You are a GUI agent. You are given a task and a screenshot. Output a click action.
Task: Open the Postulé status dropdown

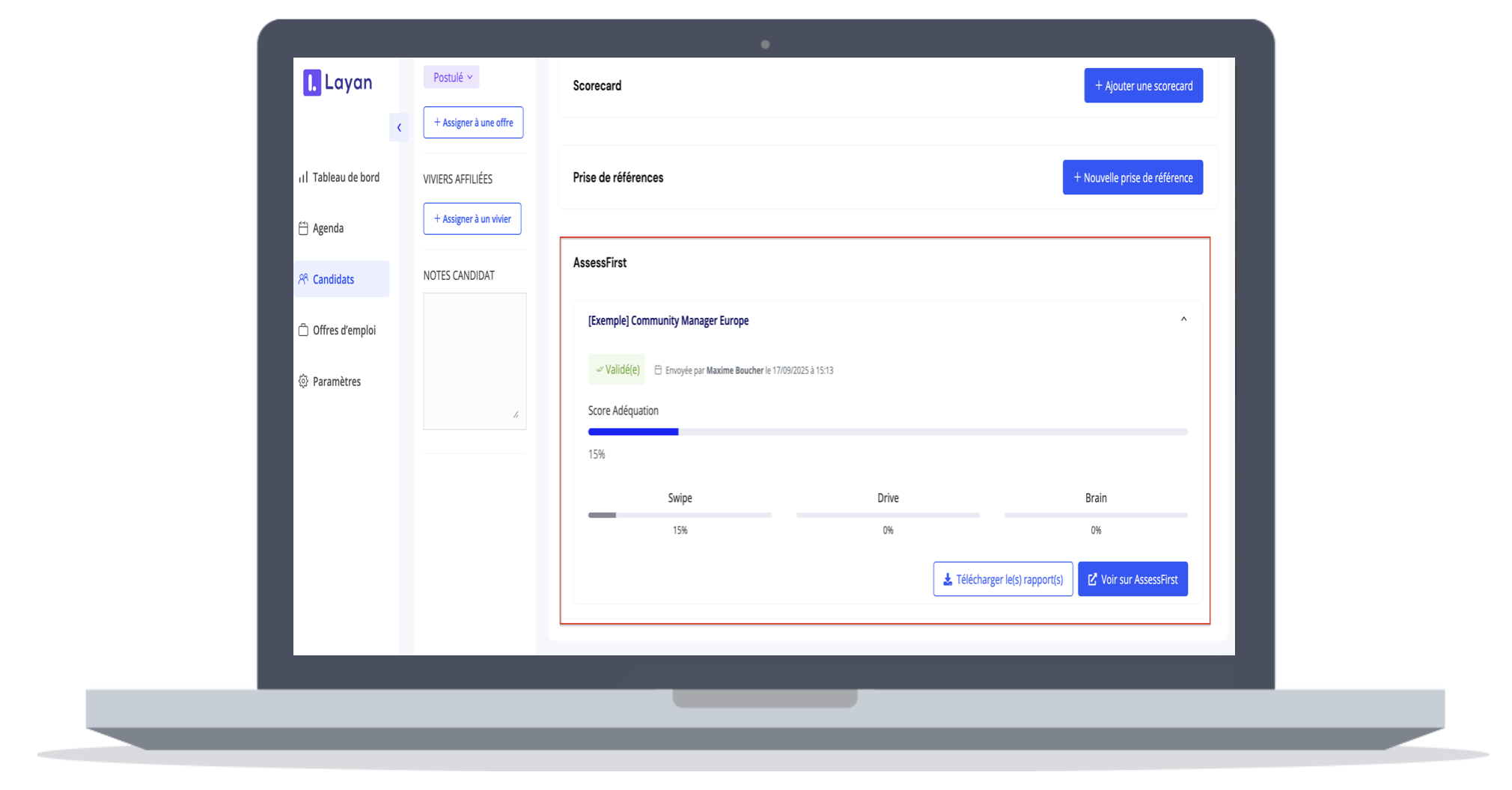451,77
